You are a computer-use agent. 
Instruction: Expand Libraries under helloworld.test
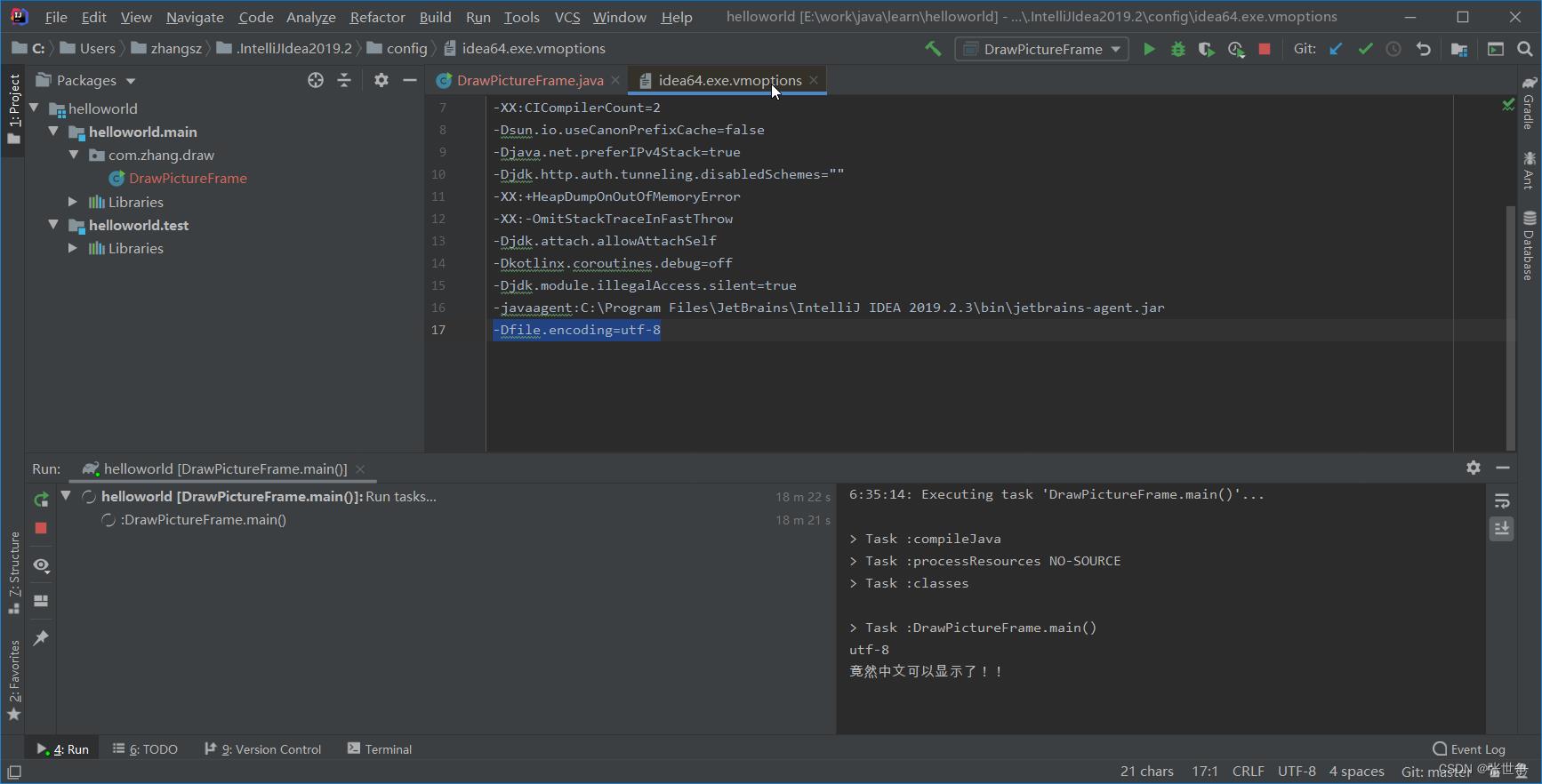[x=73, y=248]
